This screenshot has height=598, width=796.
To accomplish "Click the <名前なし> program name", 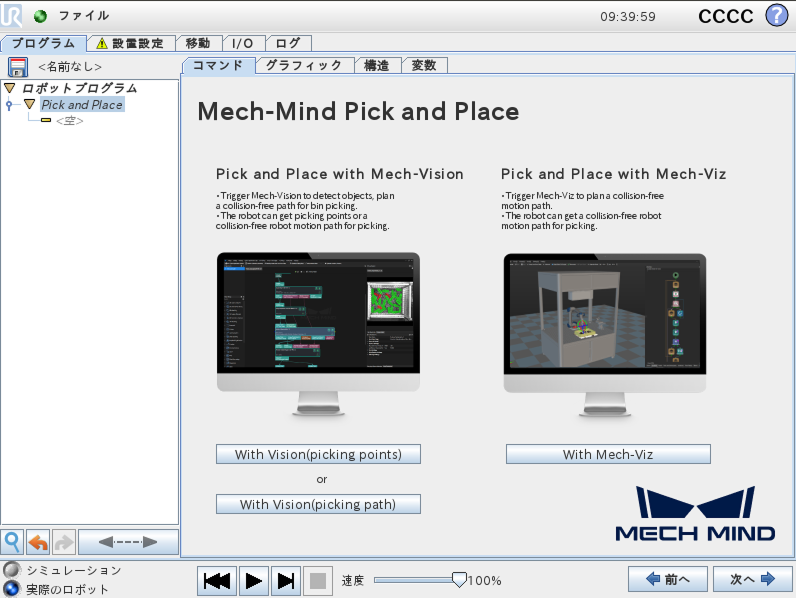I will coord(70,67).
